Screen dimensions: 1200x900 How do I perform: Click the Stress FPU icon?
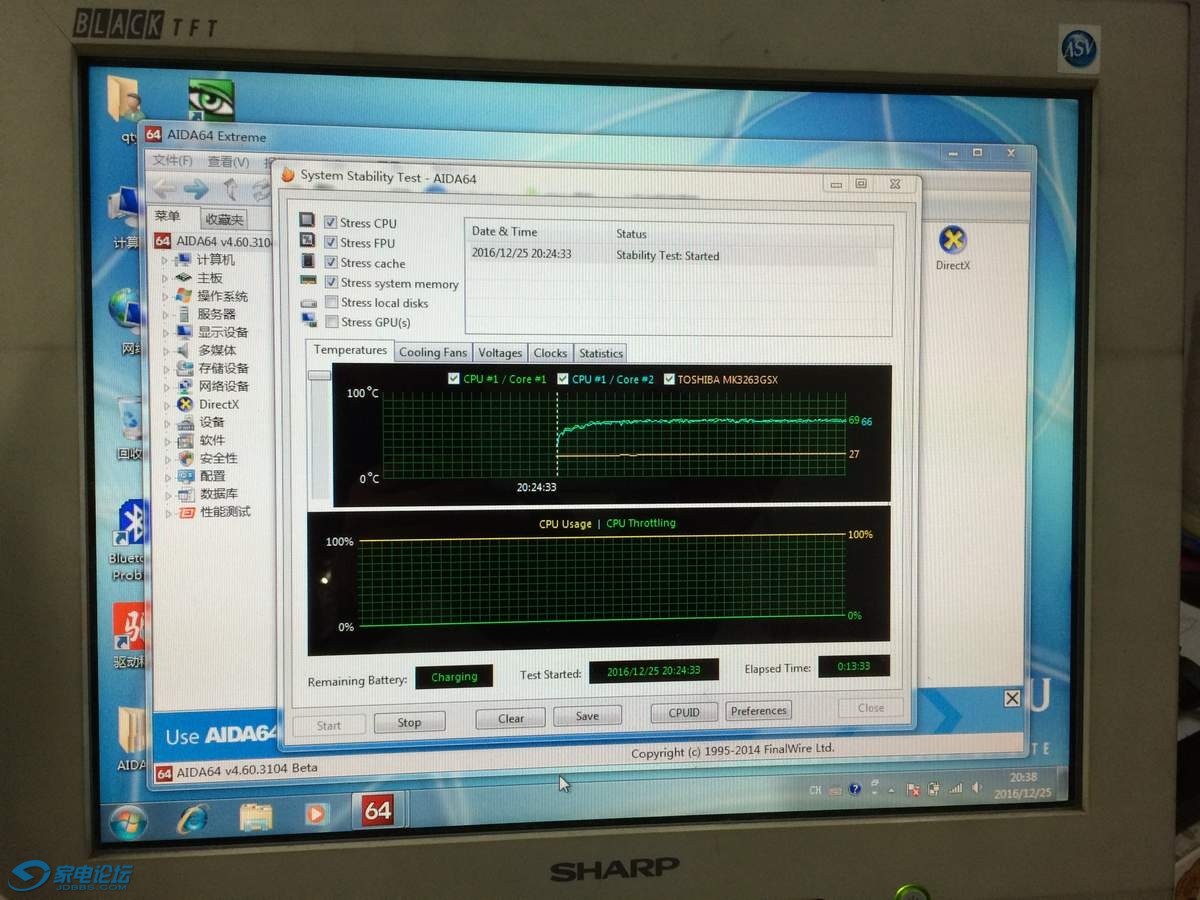[307, 241]
